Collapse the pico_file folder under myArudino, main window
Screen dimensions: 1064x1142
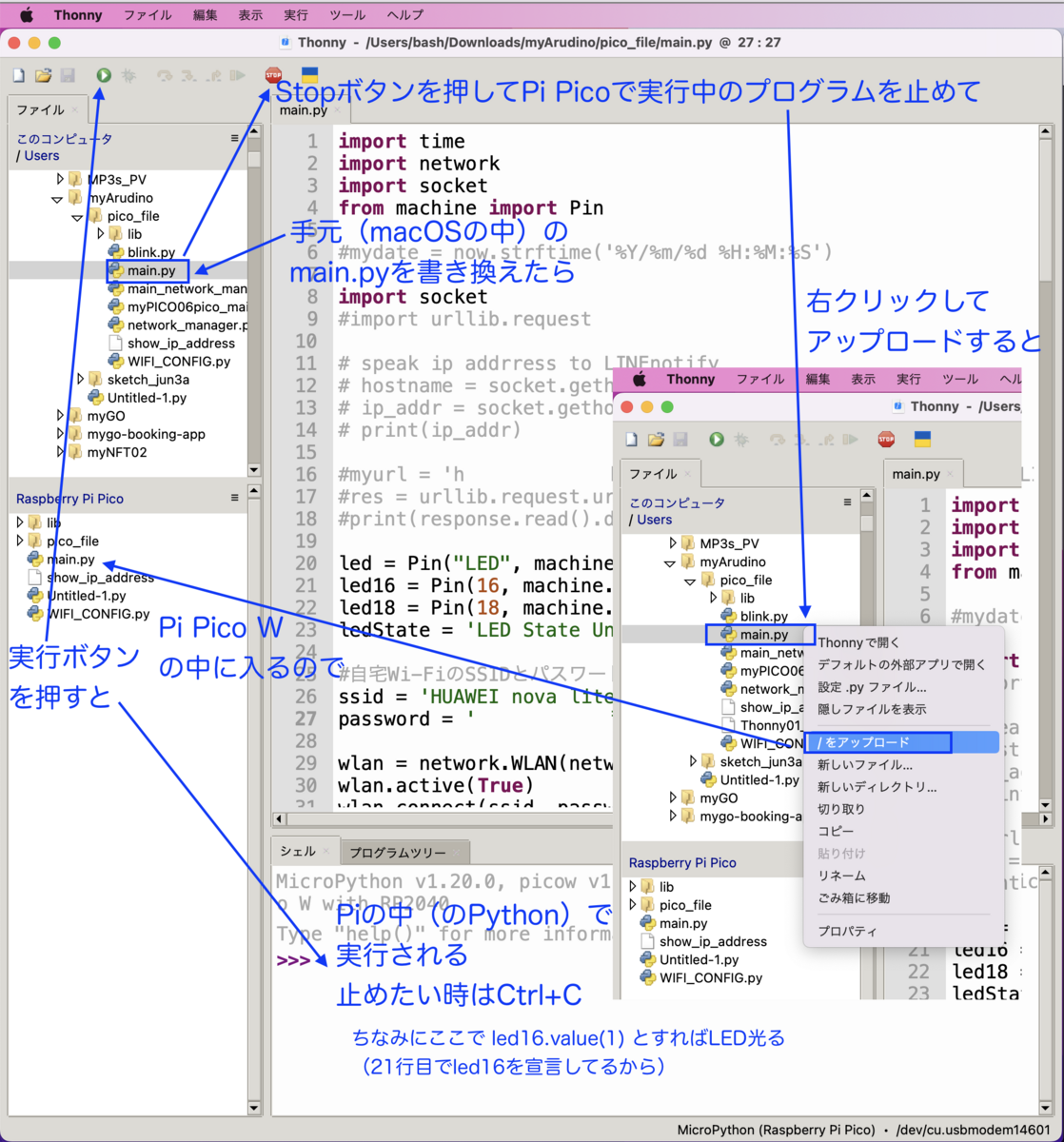pyautogui.click(x=79, y=216)
